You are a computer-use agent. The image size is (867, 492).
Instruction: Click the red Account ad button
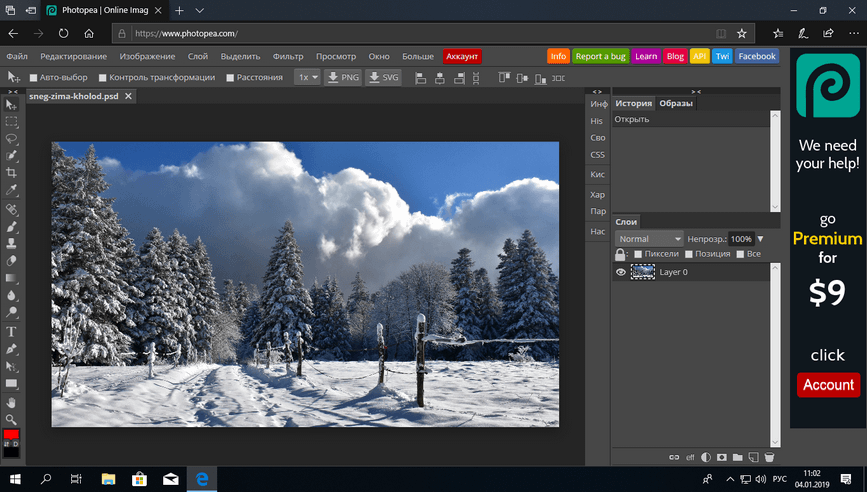pos(828,385)
